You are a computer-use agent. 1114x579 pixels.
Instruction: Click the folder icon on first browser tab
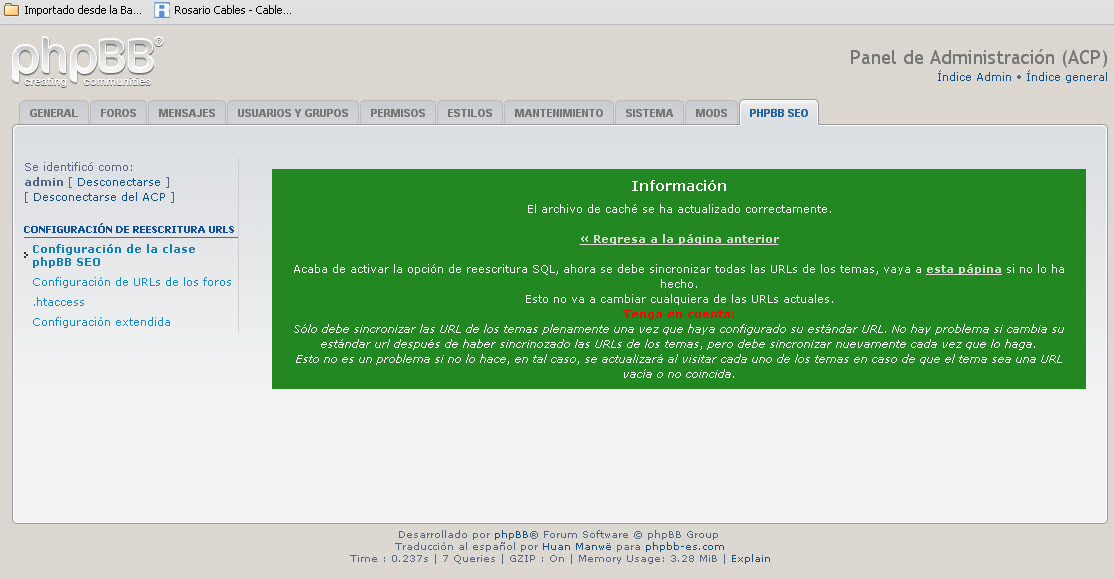pos(12,10)
